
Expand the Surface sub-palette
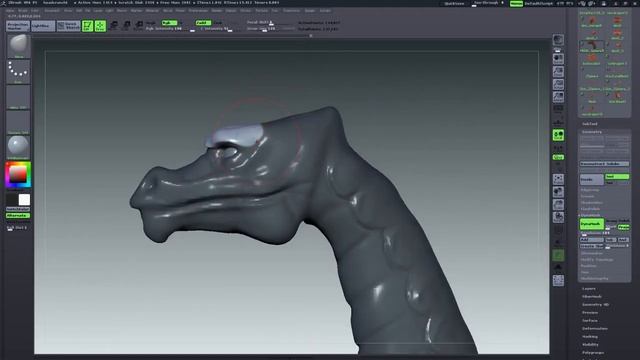point(590,320)
